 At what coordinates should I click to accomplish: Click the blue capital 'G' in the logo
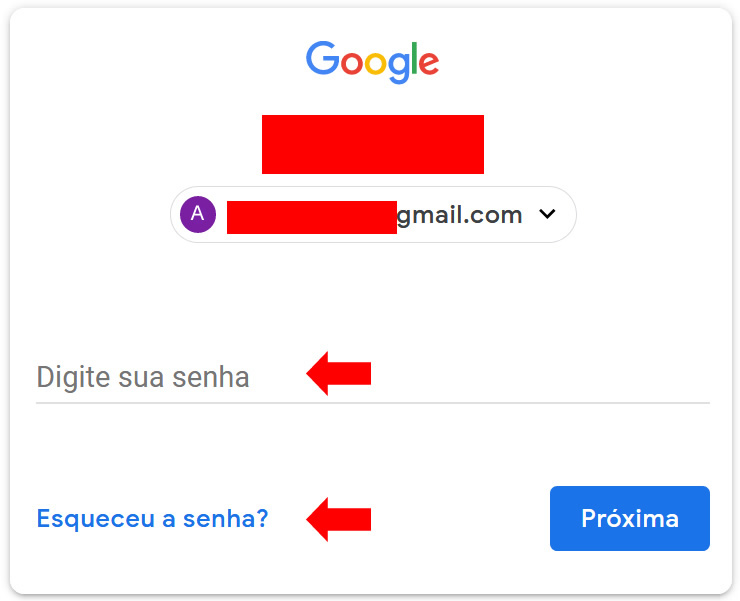322,58
